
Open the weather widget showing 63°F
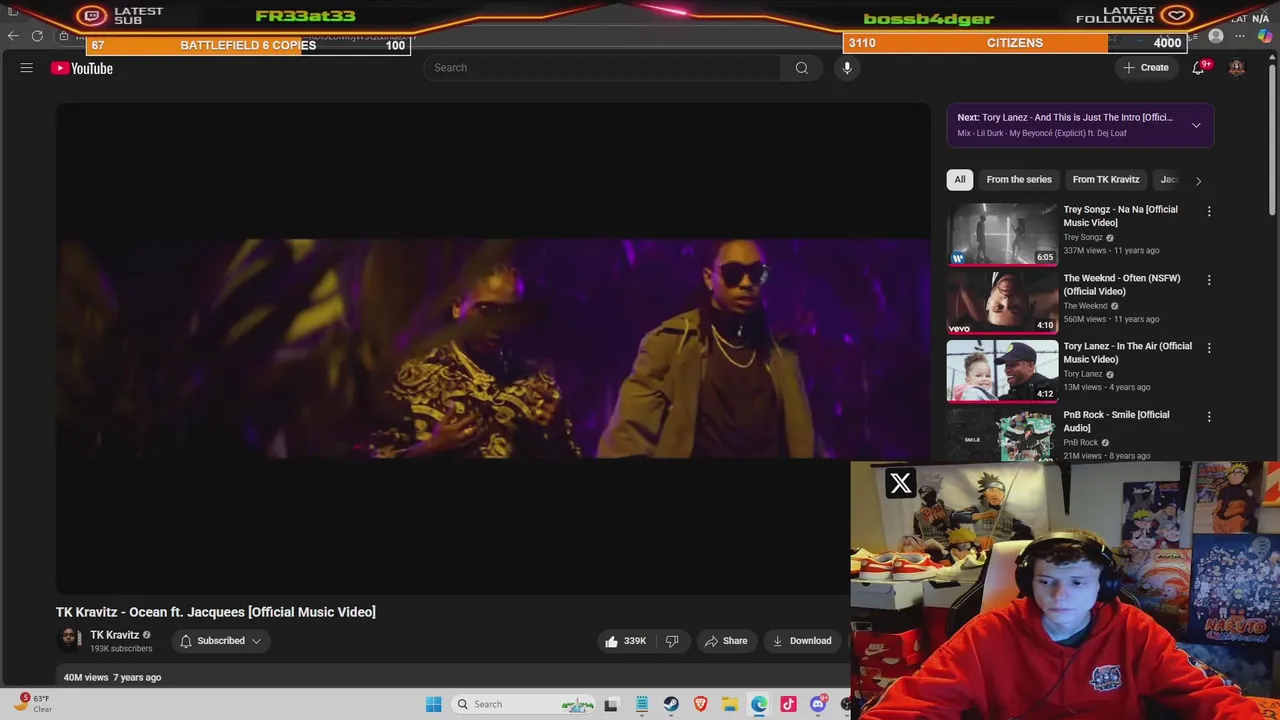coord(33,703)
